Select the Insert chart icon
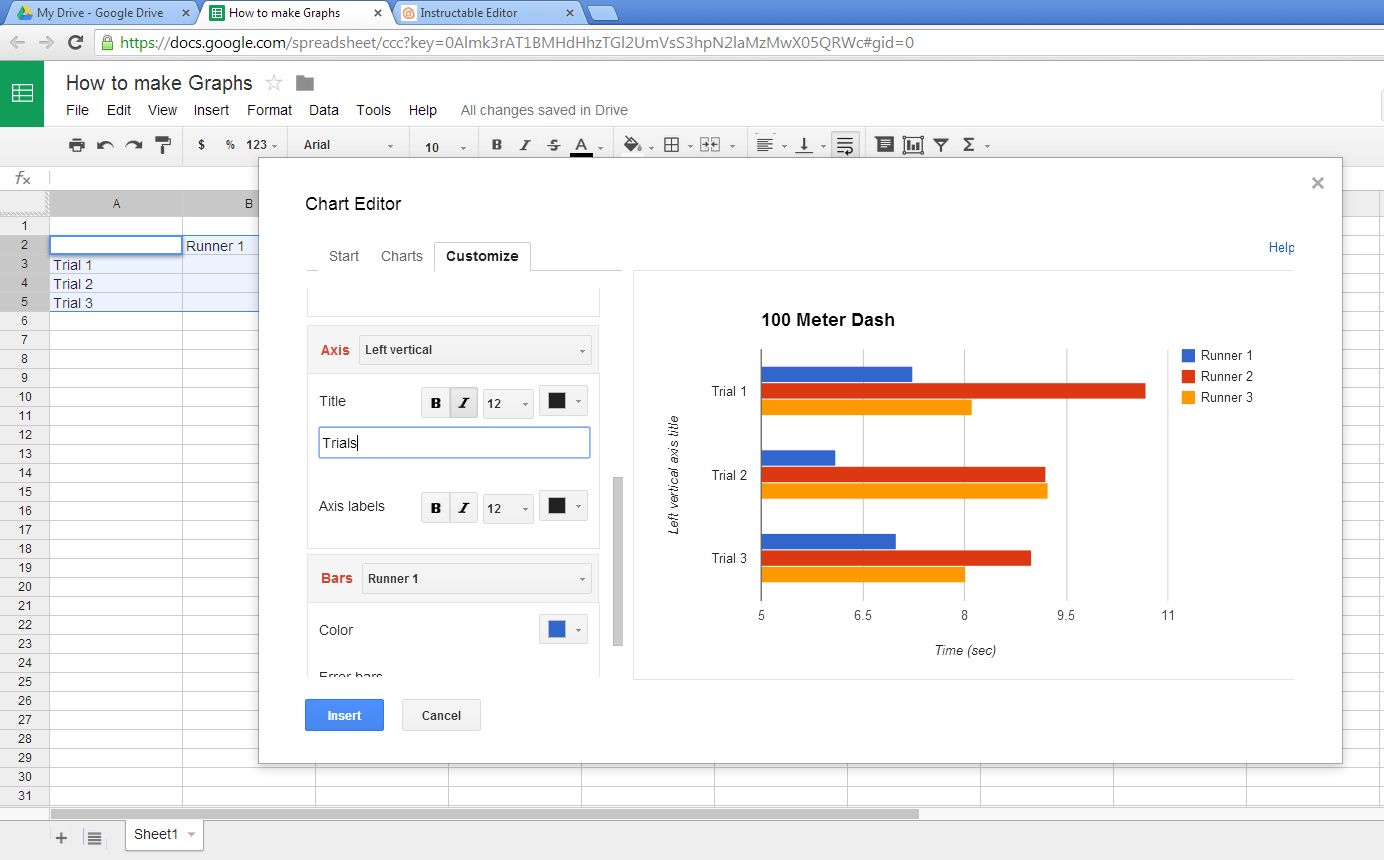 911,144
